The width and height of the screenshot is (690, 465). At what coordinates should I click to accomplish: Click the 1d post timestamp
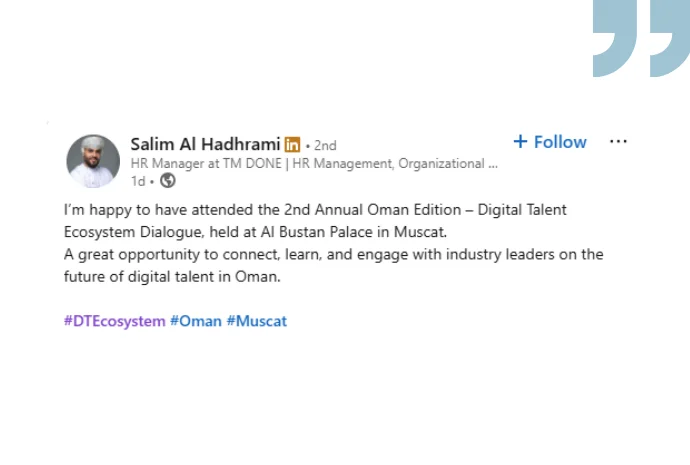coord(138,181)
